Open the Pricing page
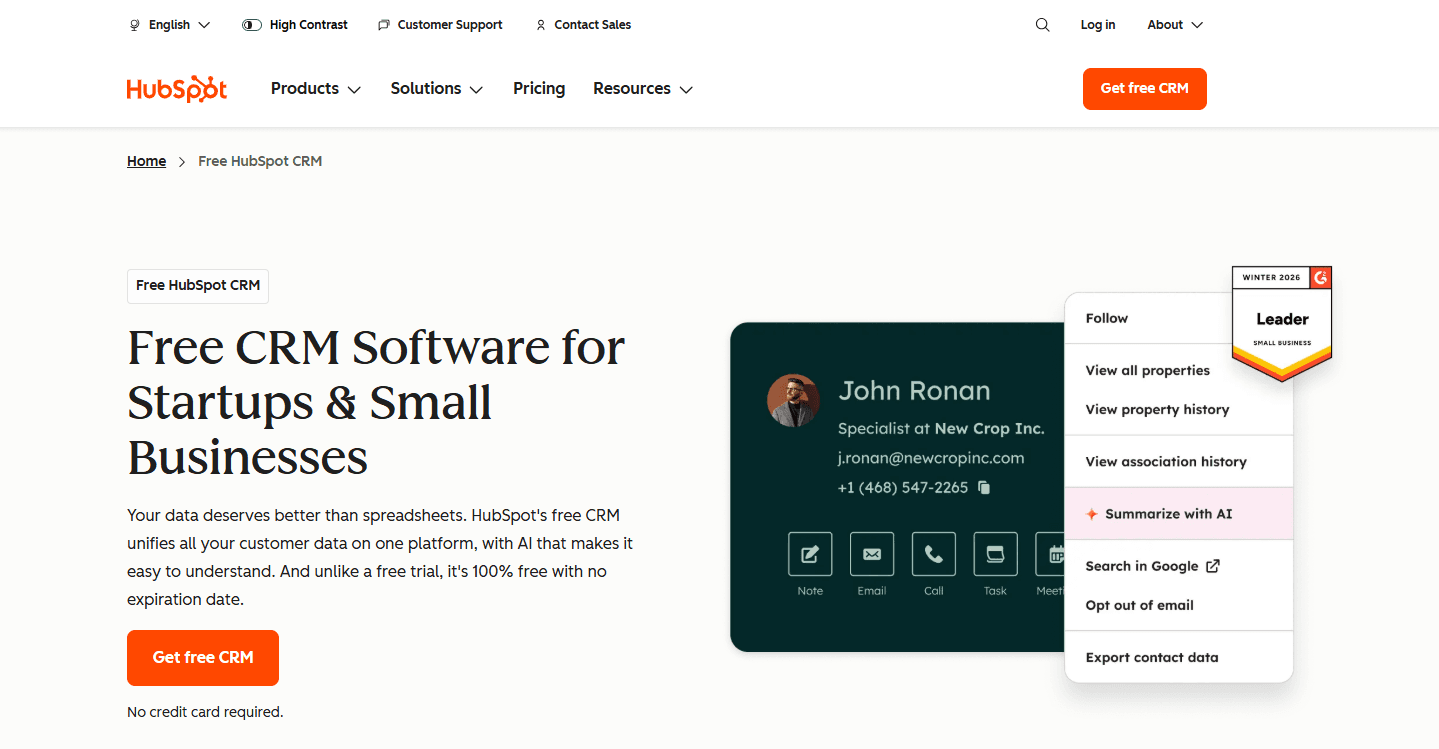The image size is (1439, 749). 539,89
